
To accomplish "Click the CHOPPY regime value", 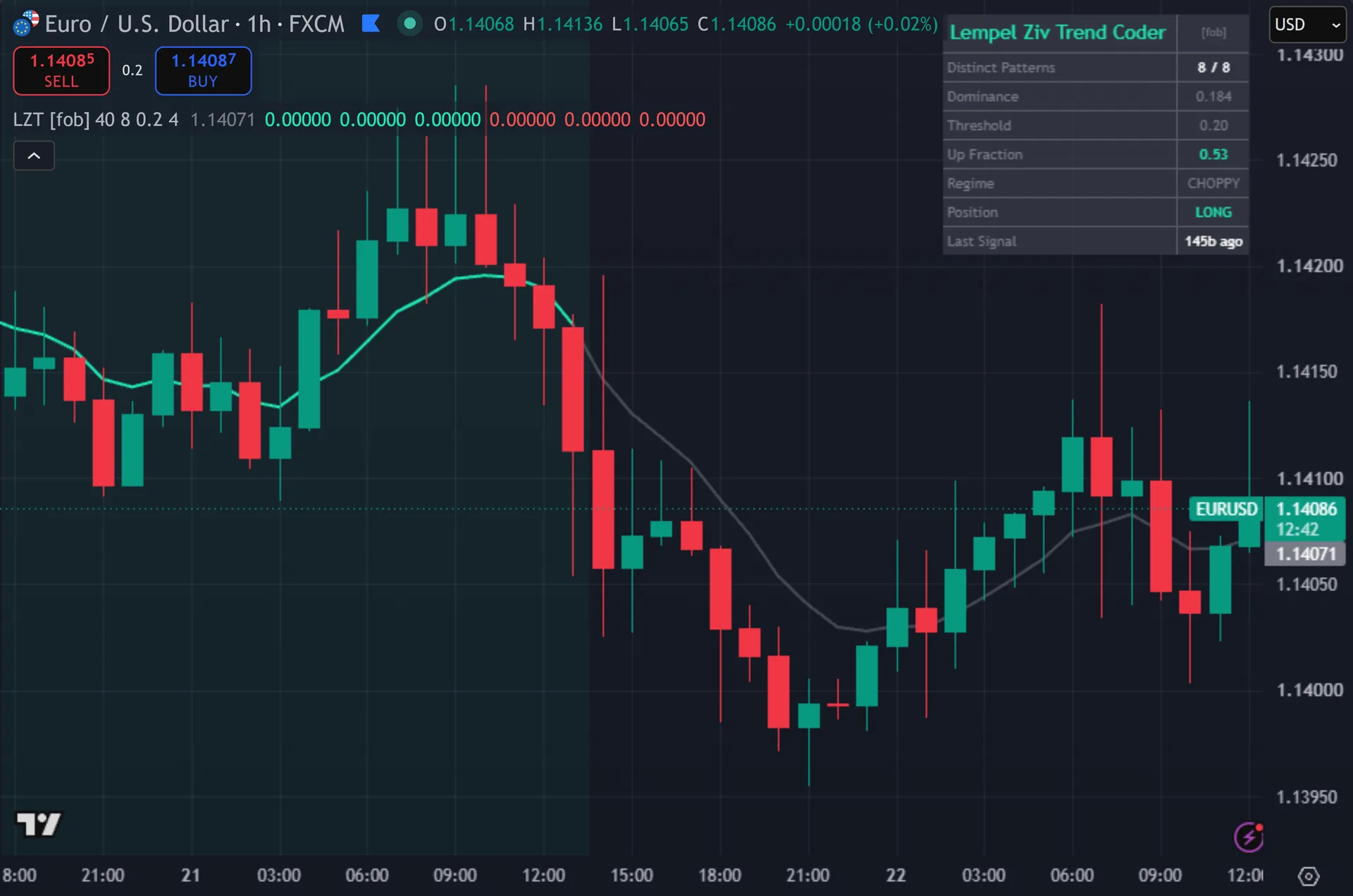I will coord(1213,183).
